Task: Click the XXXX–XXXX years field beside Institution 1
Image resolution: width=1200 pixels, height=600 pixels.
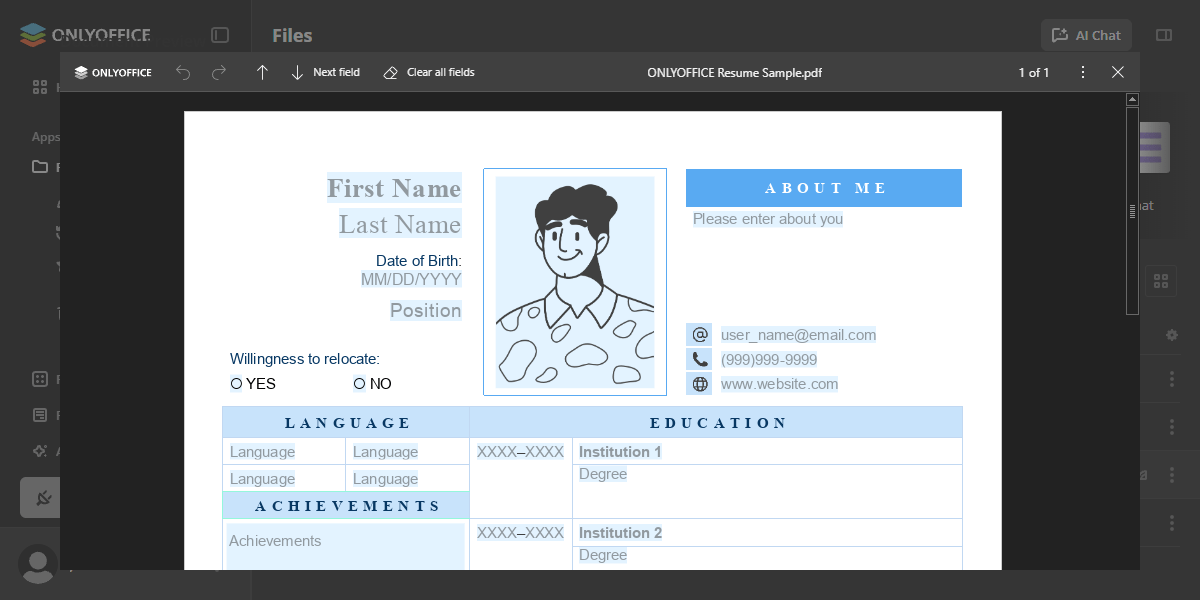Action: pyautogui.click(x=520, y=452)
